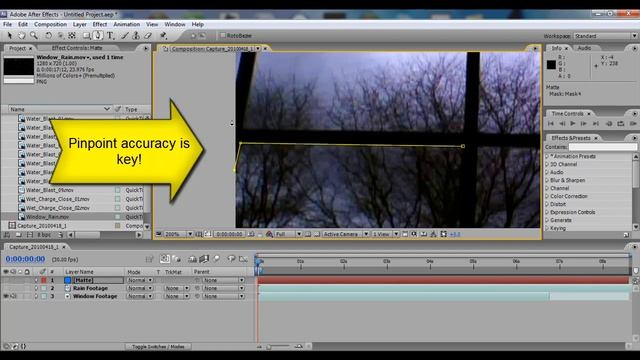The width and height of the screenshot is (640, 360).
Task: Switch to the Audio panel tab
Action: pyautogui.click(x=584, y=48)
